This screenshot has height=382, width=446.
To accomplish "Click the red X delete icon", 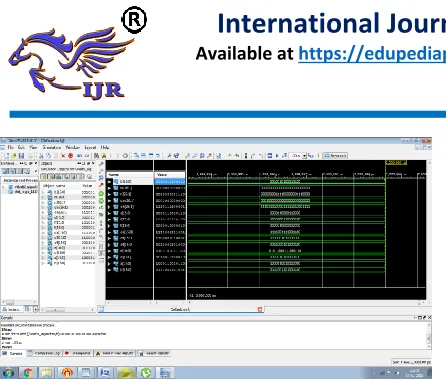I will 63,156.
